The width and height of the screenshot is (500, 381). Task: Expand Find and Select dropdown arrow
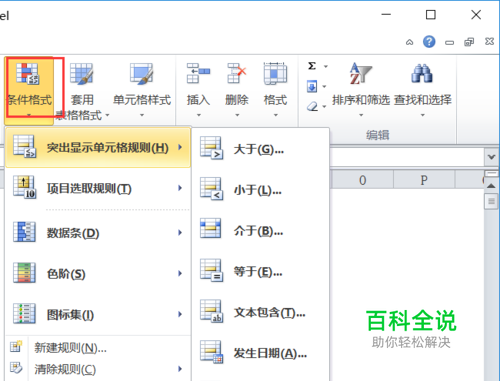pyautogui.click(x=423, y=115)
